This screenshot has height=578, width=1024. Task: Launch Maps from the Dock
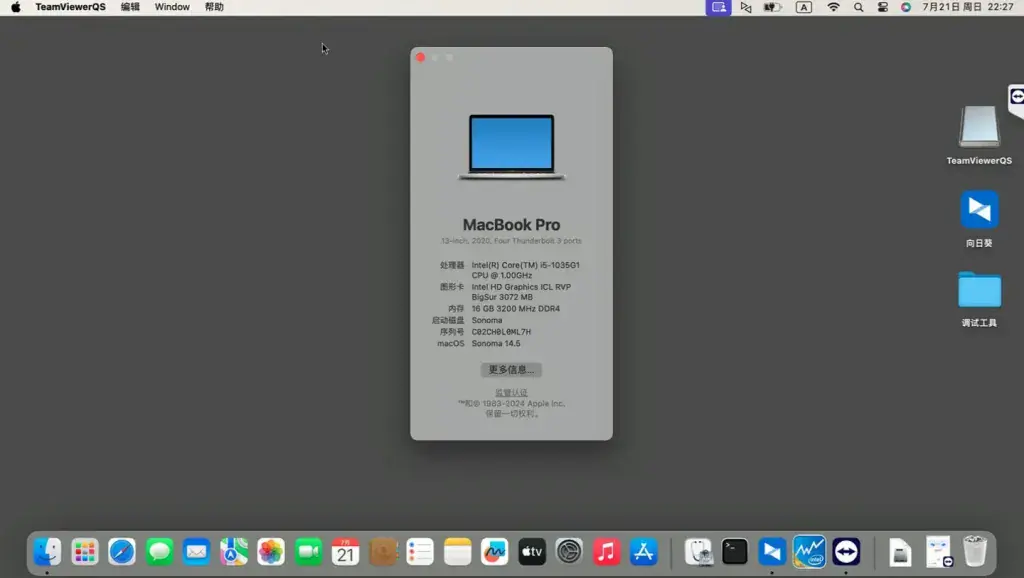tap(234, 552)
